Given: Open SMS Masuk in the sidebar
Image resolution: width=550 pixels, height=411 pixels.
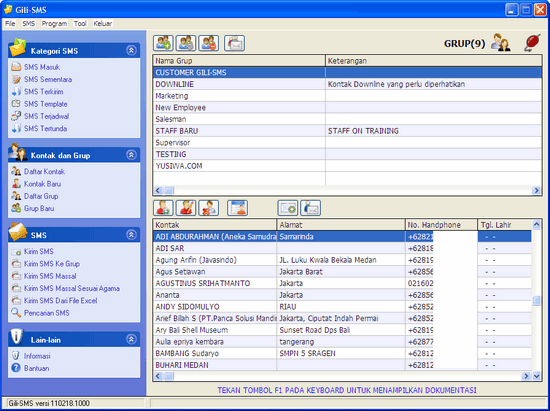Looking at the screenshot, I should (x=42, y=67).
